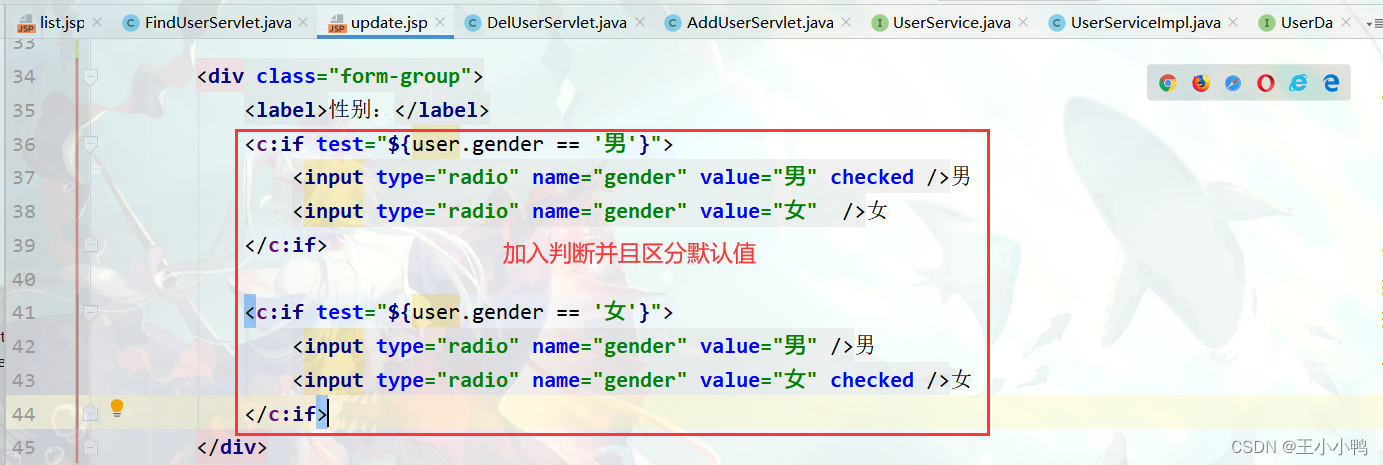The height and width of the screenshot is (465, 1383).
Task: Click line number 34 in gutter
Action: pos(25,77)
